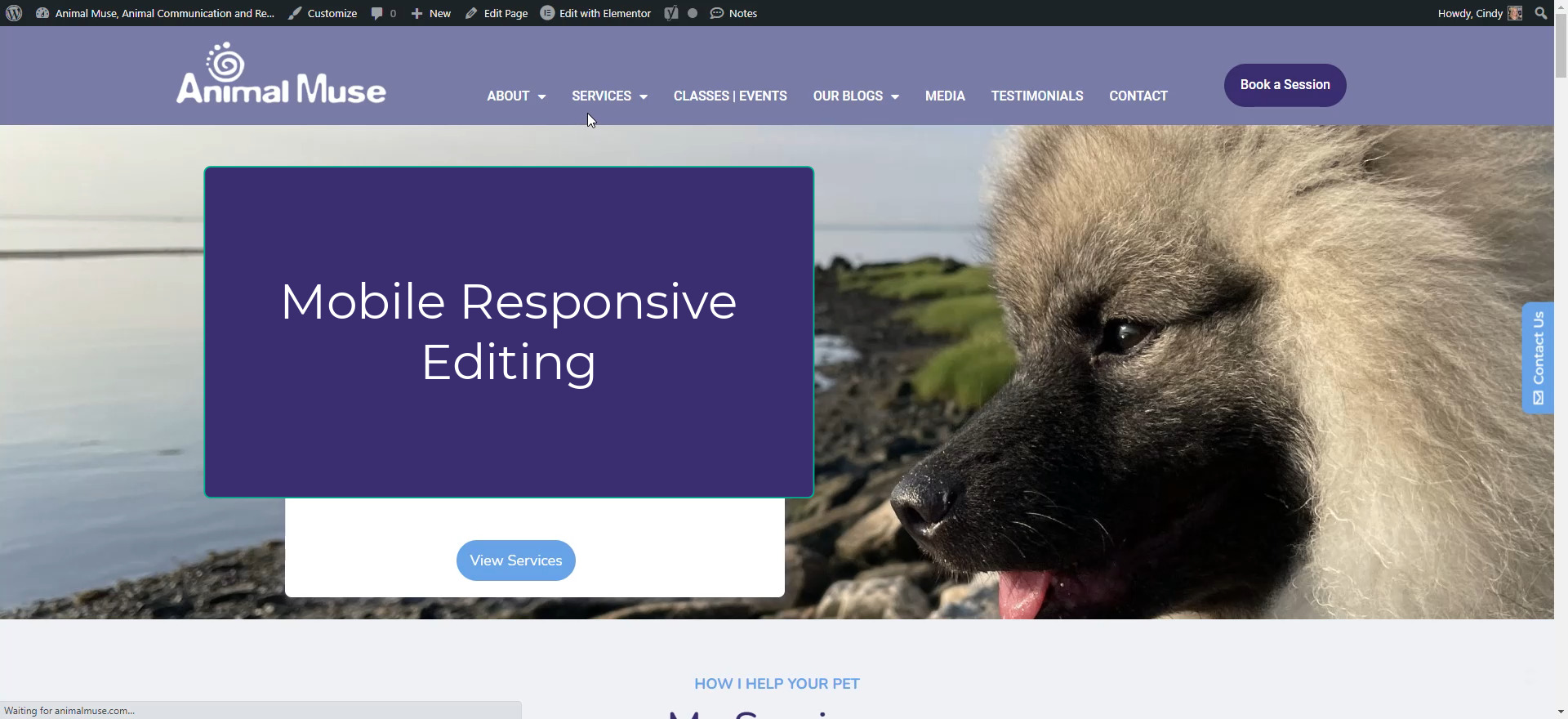Click the admin bar search magnifier icon
This screenshot has width=1568, height=719.
pyautogui.click(x=1541, y=13)
